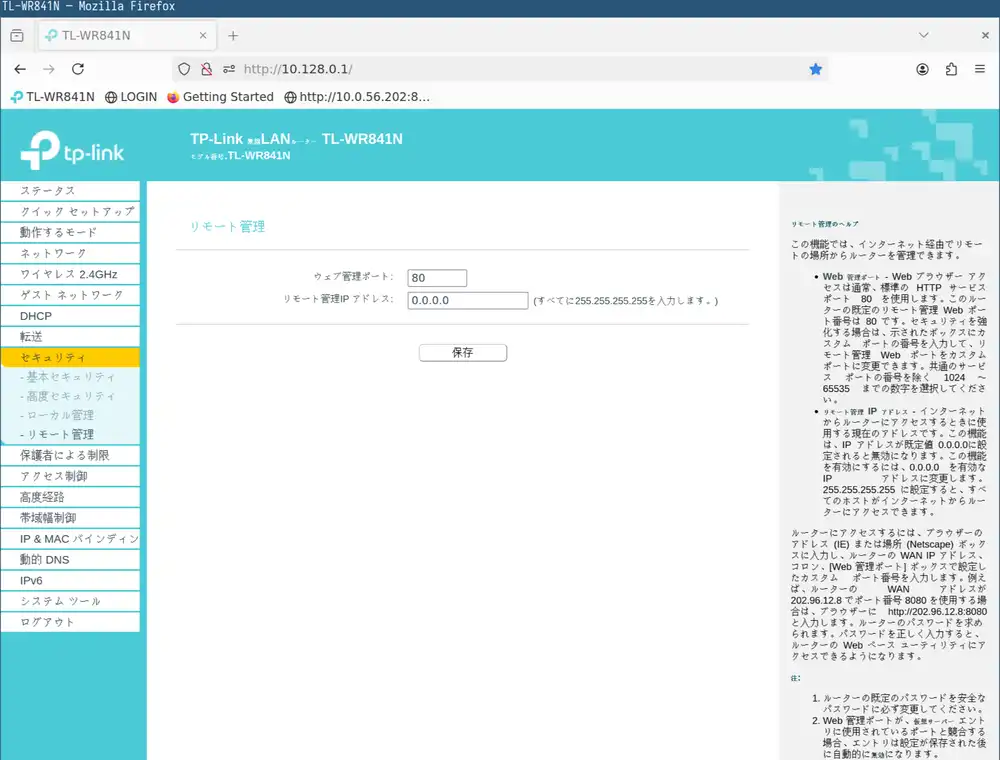1000x760 pixels.
Task: Close the TL-WR841N tab
Action: coord(203,36)
